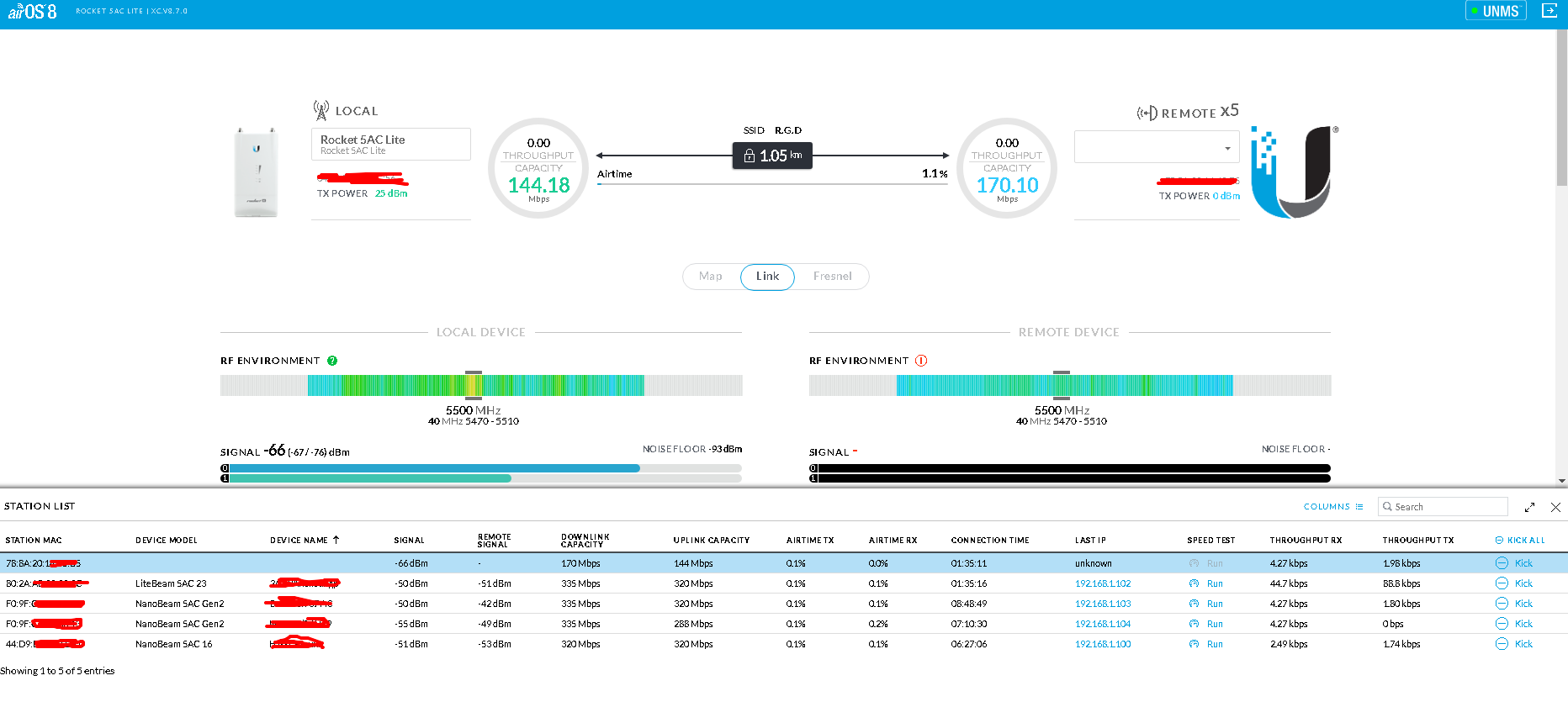Click the Rocket 5AC Lite device image
Viewport: 1568px width, 723px height.
click(257, 172)
